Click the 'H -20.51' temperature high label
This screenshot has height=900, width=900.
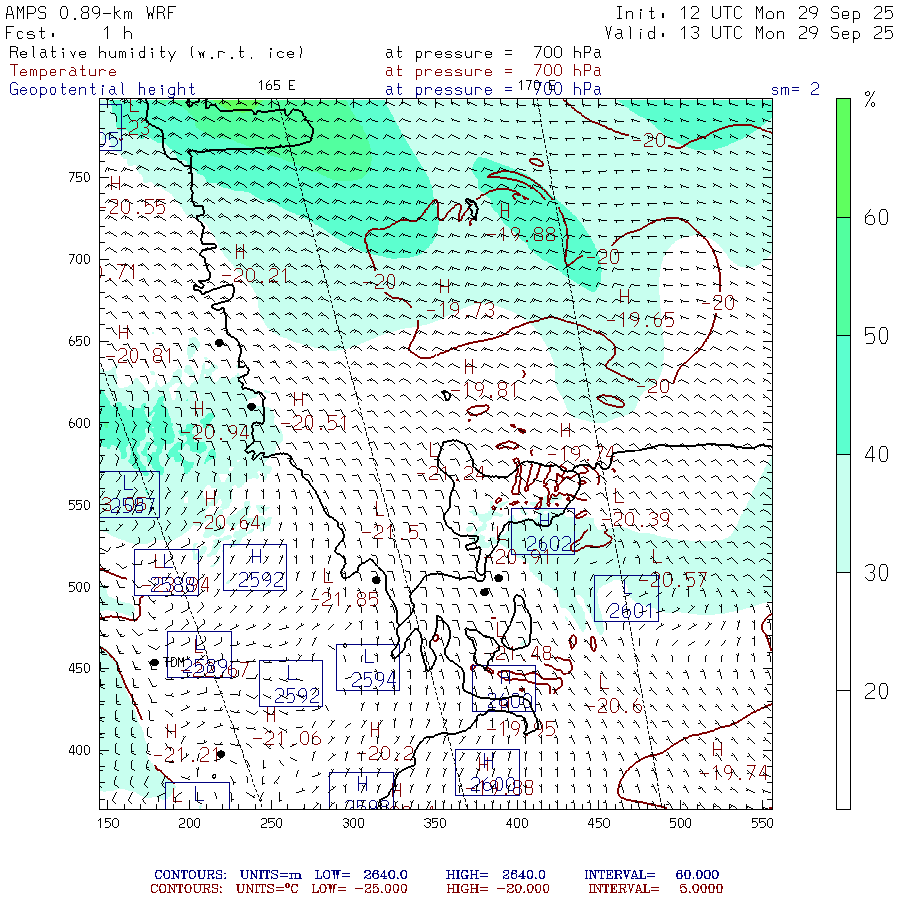314,412
